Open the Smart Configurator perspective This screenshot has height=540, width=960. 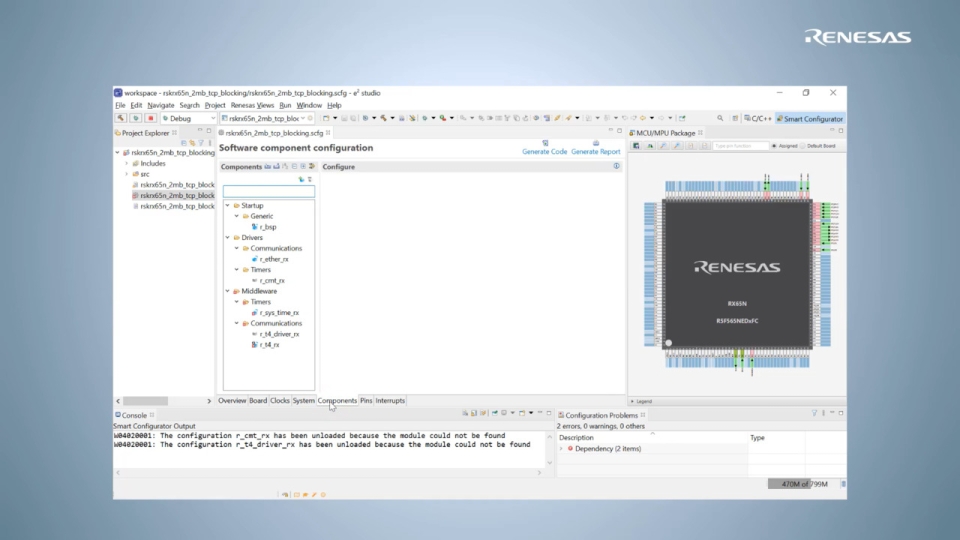(809, 119)
